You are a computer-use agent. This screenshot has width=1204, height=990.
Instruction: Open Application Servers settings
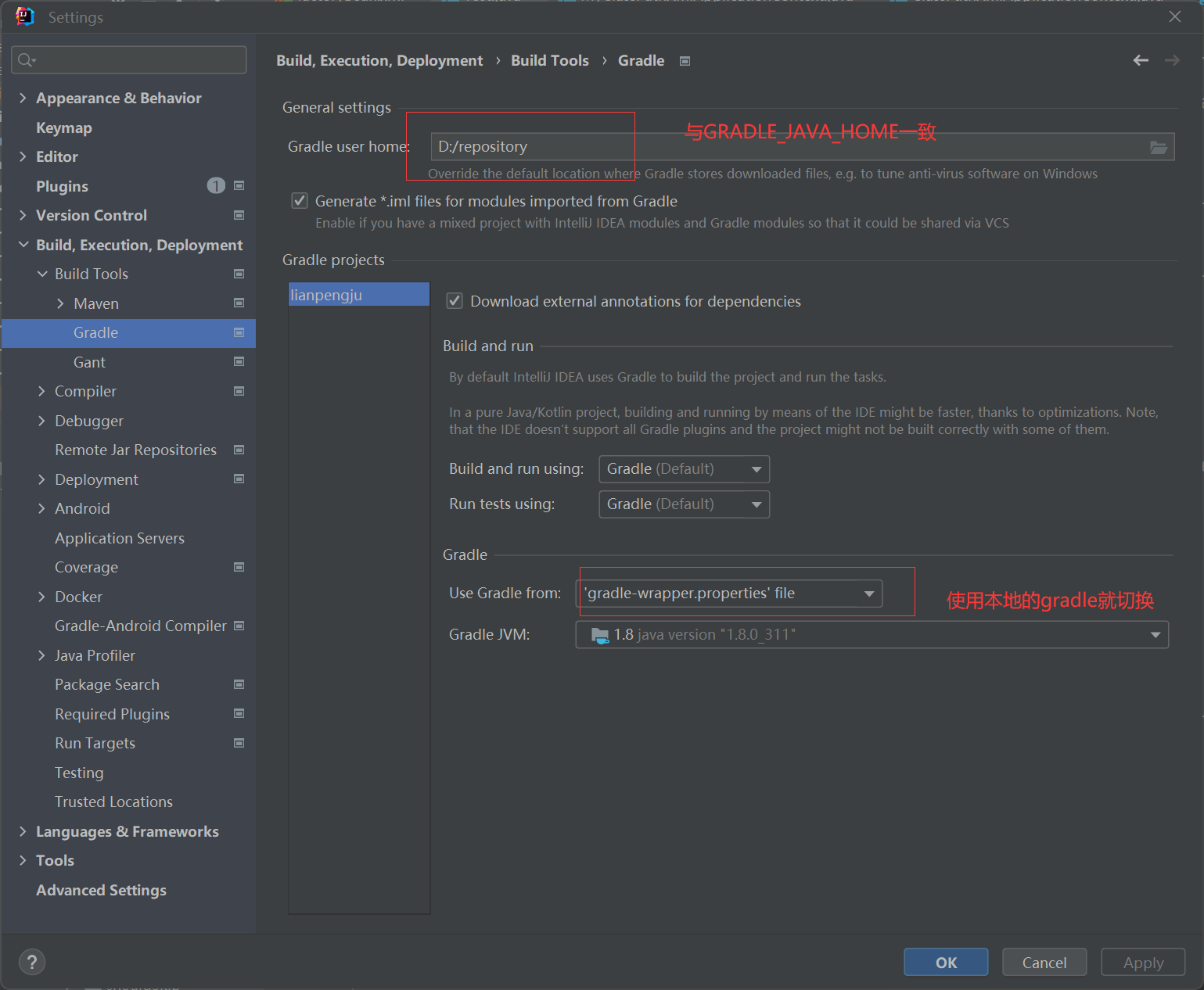point(120,538)
